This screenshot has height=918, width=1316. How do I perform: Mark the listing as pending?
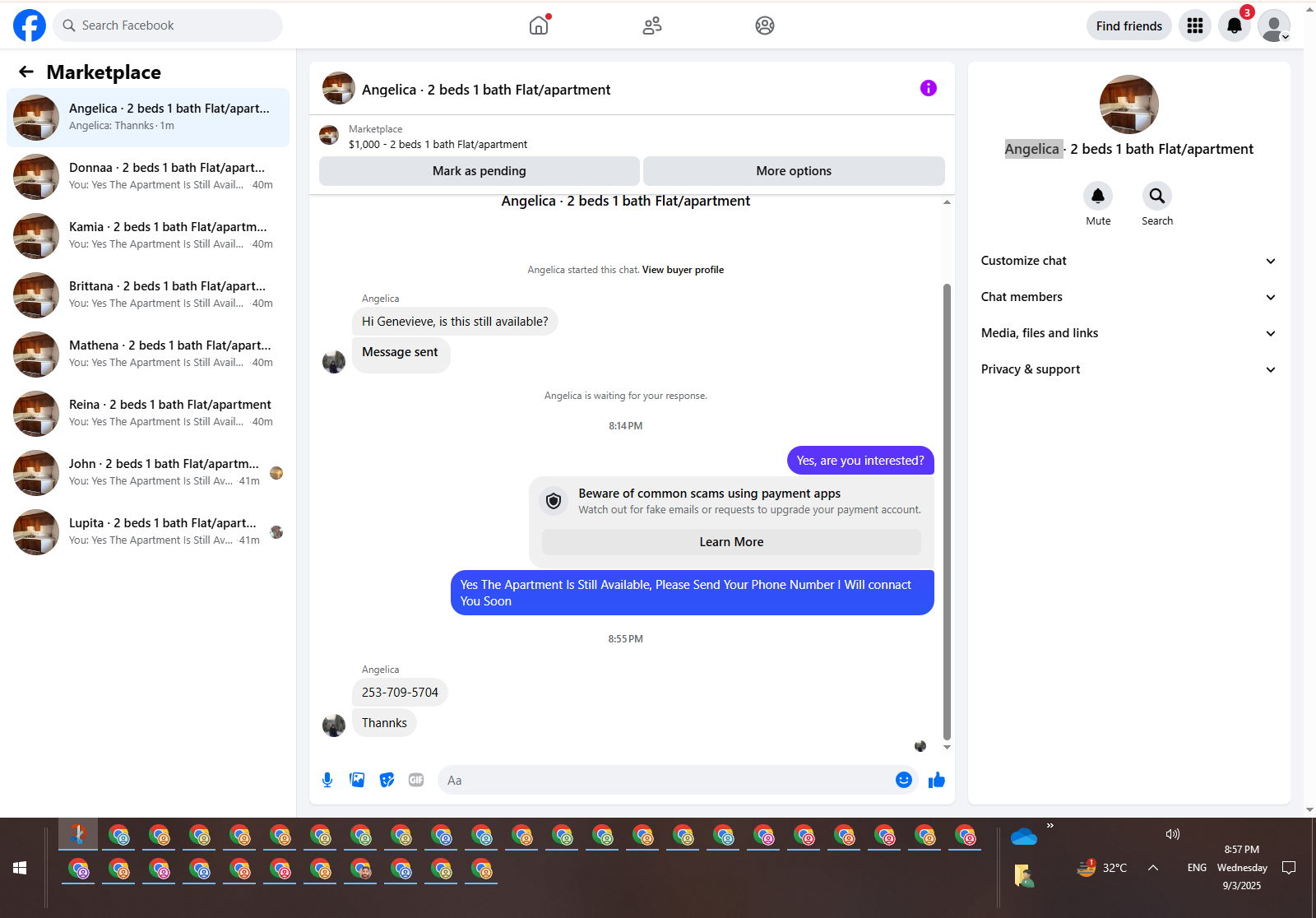pyautogui.click(x=480, y=171)
